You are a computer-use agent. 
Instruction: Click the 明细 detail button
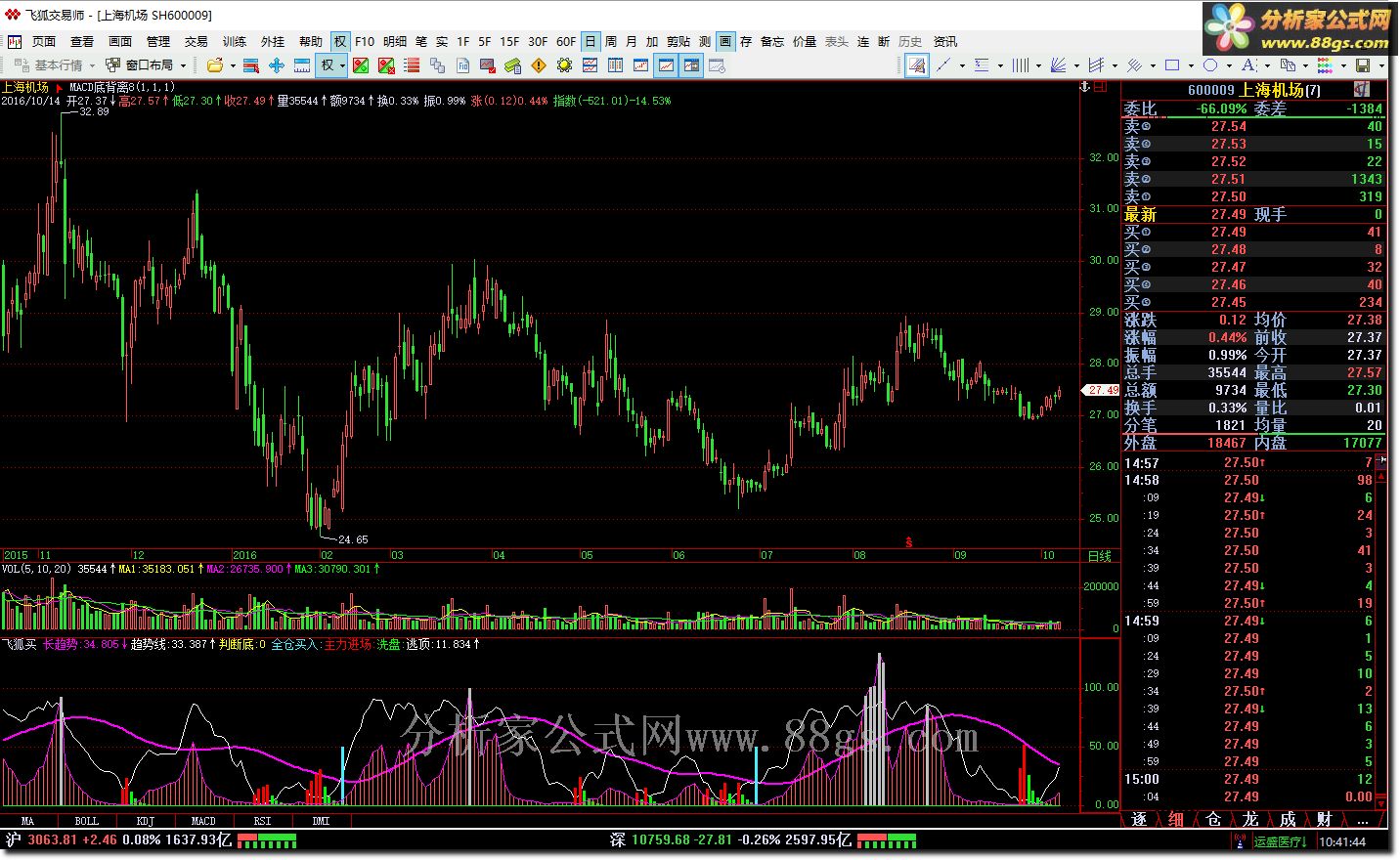[395, 41]
